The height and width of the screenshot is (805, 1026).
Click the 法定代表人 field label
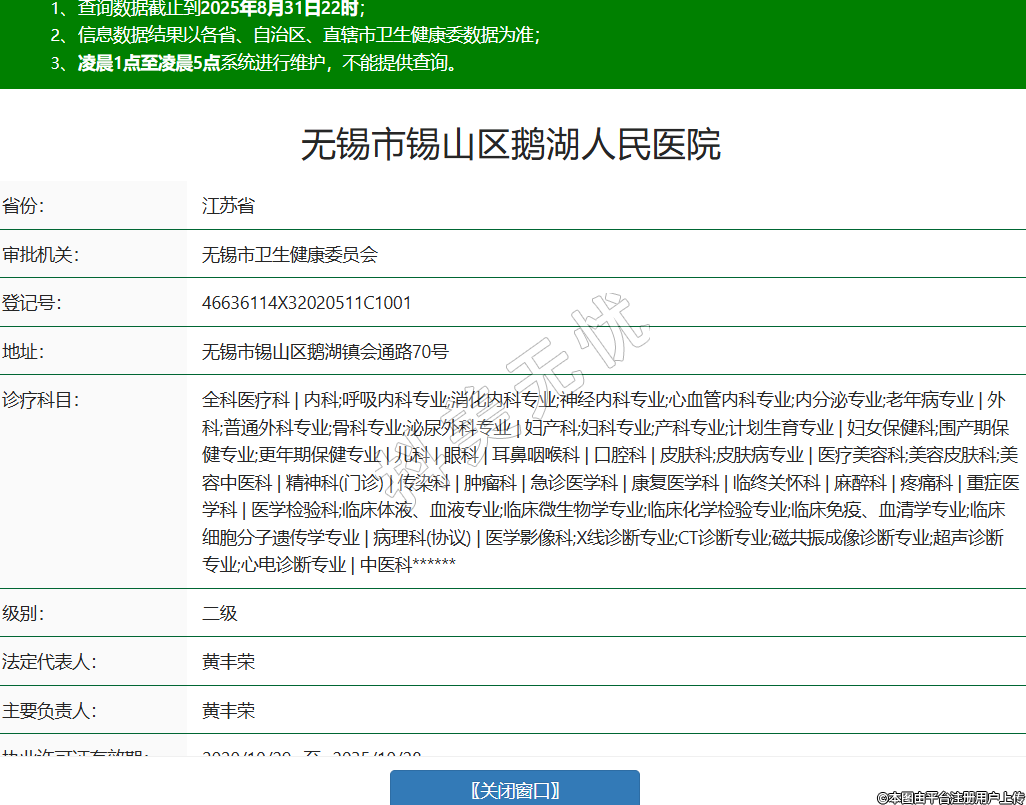coord(48,662)
